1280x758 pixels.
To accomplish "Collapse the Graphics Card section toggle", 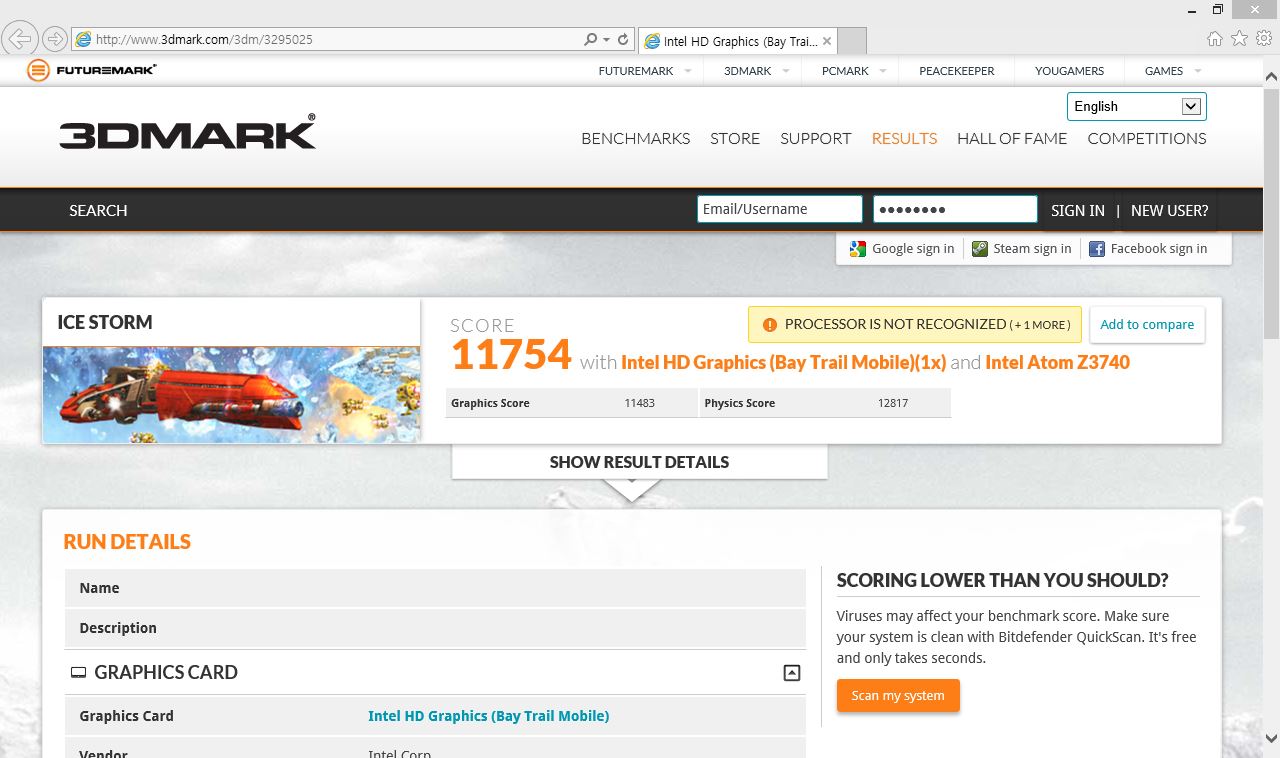I will 792,673.
